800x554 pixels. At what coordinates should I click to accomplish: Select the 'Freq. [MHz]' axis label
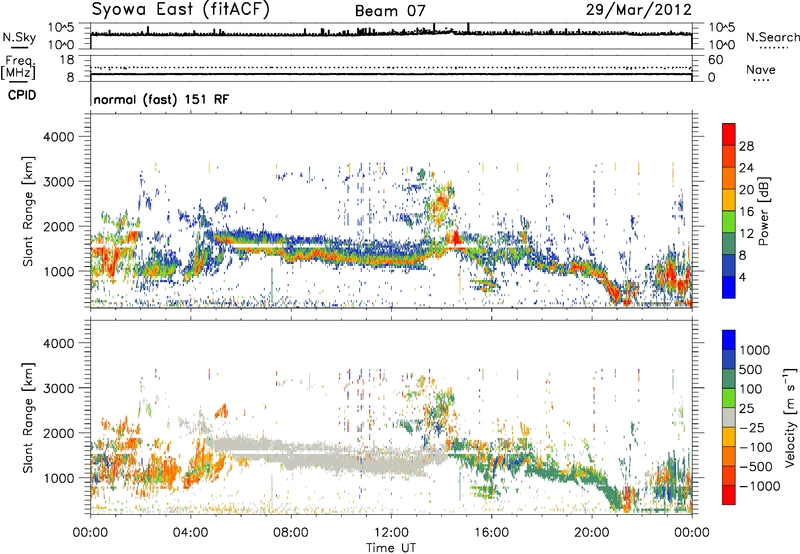coord(18,67)
